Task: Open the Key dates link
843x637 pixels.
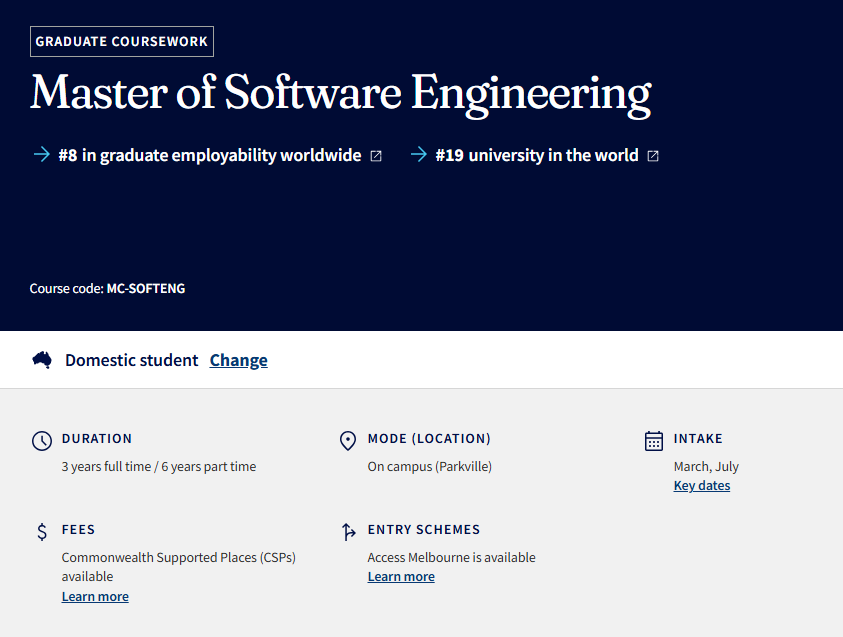Action: click(x=701, y=486)
